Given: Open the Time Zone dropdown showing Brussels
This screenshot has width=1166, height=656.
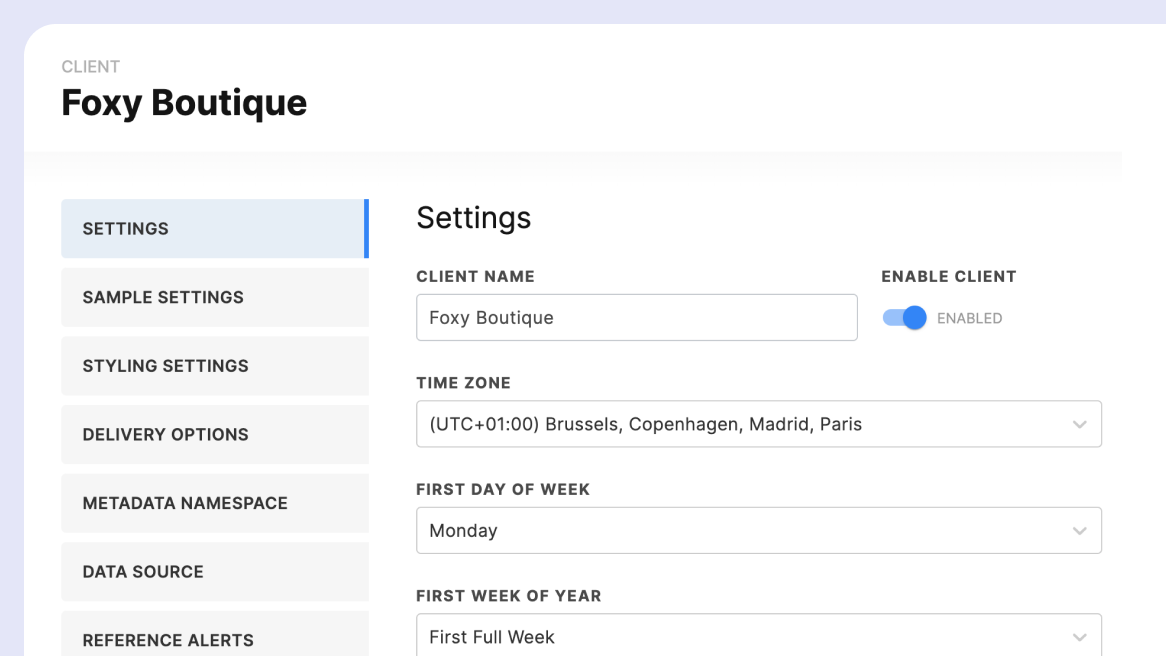Looking at the screenshot, I should [x=758, y=424].
